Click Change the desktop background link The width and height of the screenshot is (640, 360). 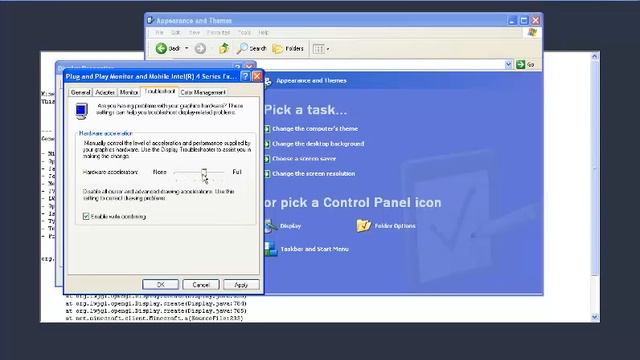[x=318, y=144]
